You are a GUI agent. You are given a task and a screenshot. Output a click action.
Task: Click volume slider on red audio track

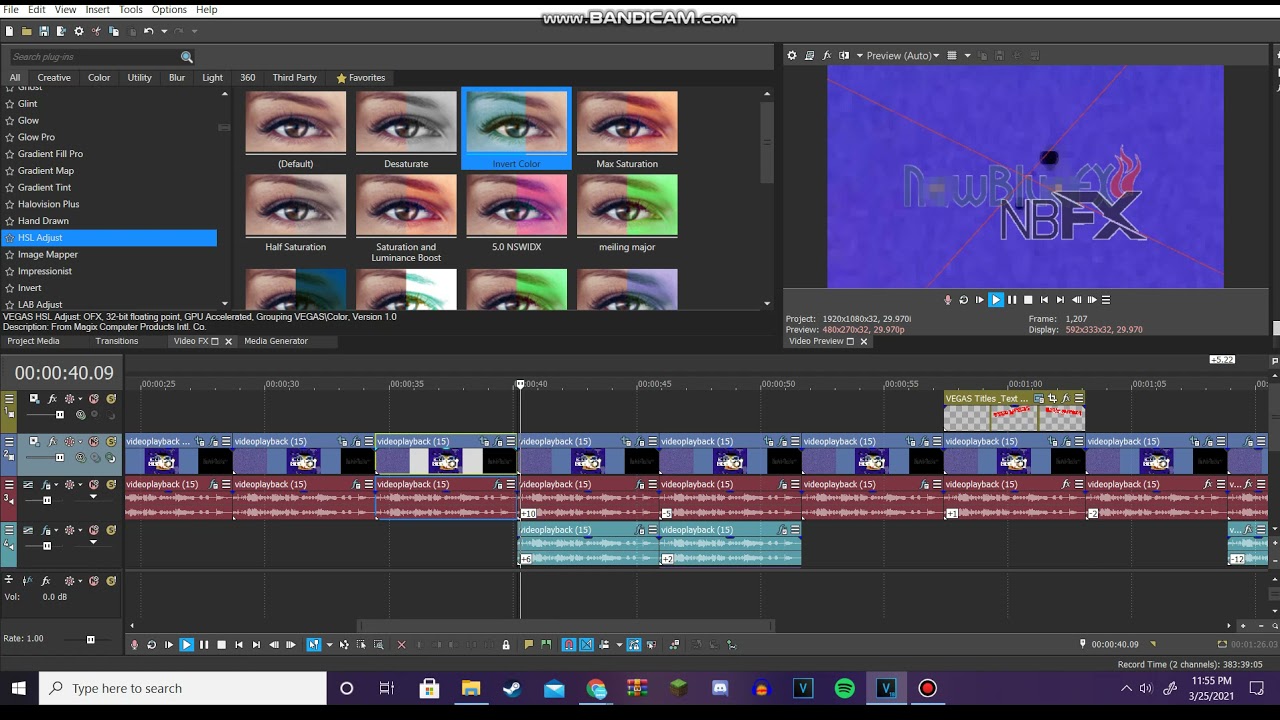click(47, 500)
